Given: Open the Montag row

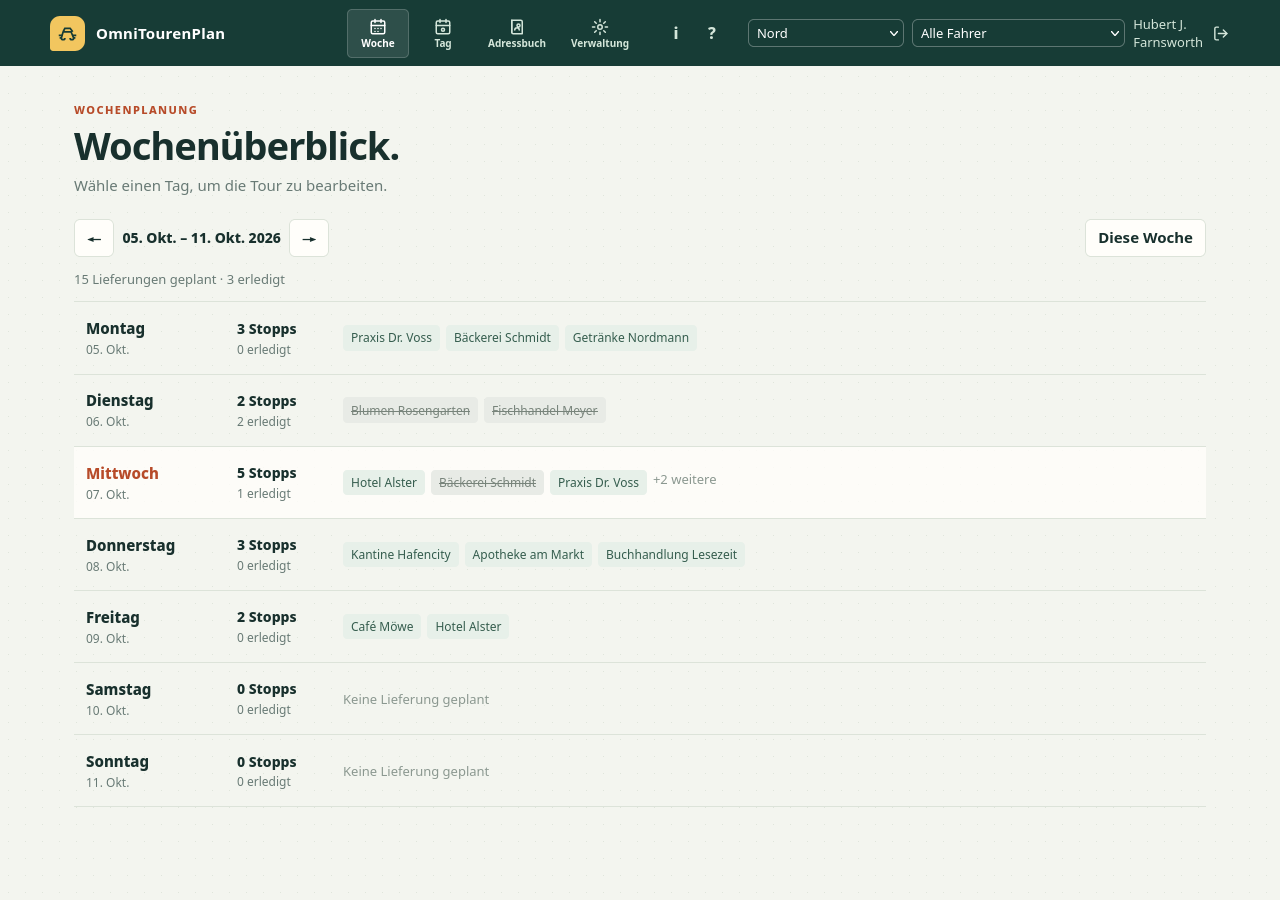Looking at the screenshot, I should coord(640,338).
